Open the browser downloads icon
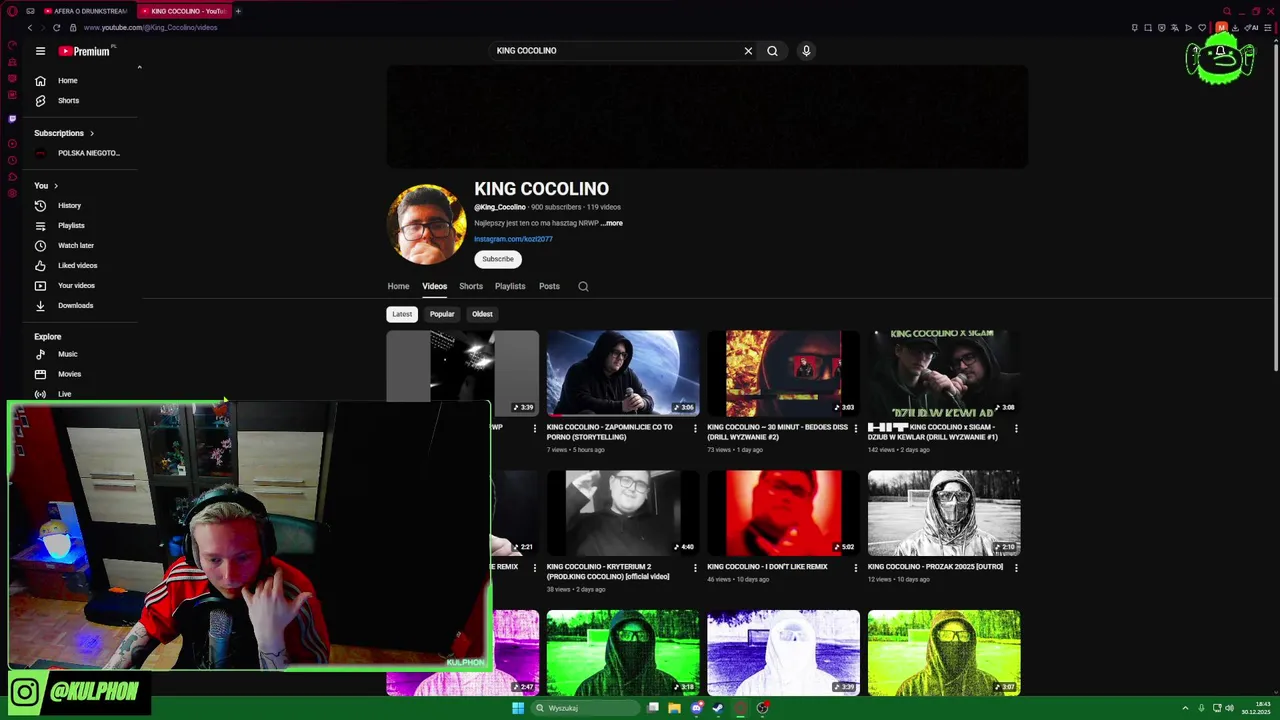 (x=1235, y=28)
